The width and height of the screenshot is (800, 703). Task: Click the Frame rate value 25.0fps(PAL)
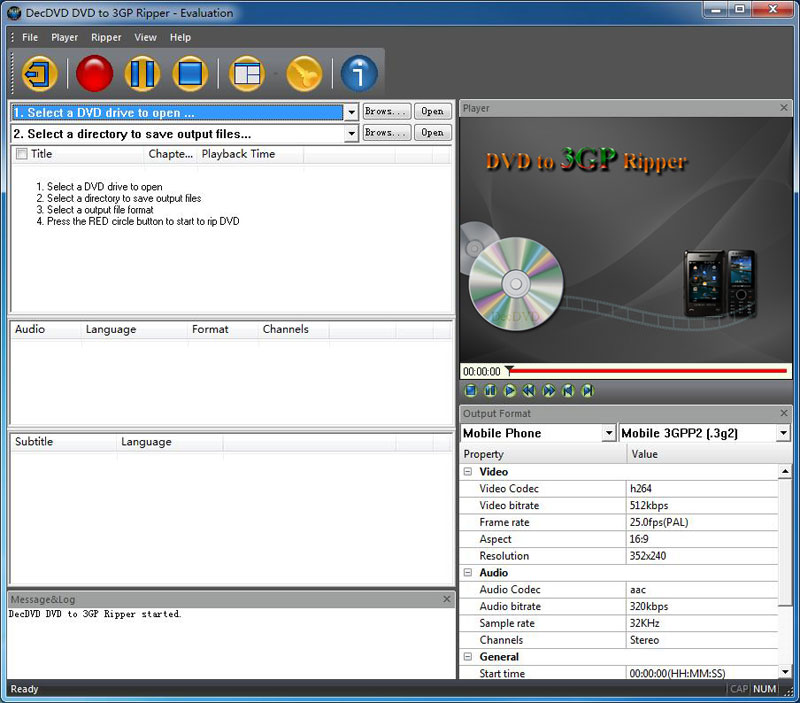point(702,522)
